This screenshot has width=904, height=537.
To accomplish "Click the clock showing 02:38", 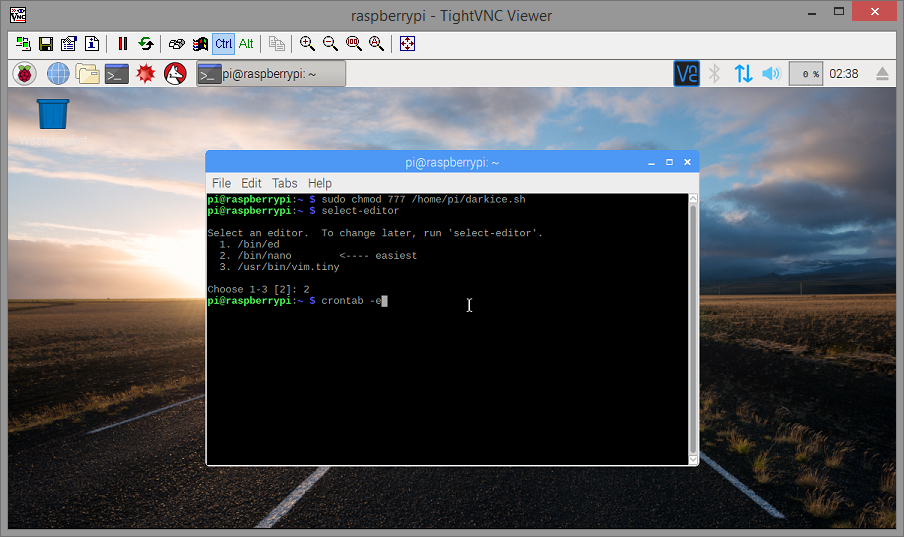I will (843, 74).
